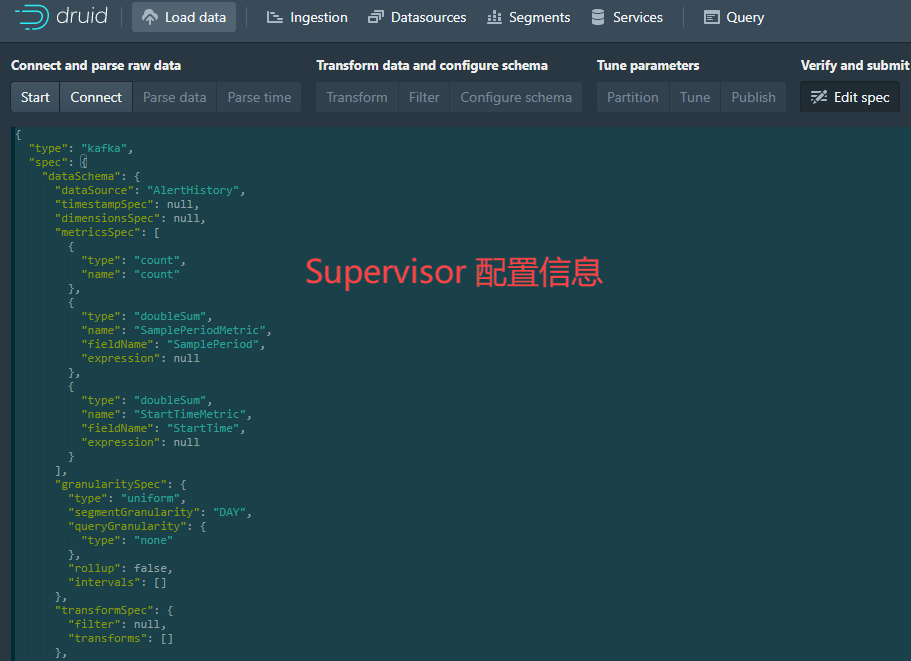This screenshot has height=661, width=911.
Task: Click the Druid logo icon
Action: pos(32,17)
